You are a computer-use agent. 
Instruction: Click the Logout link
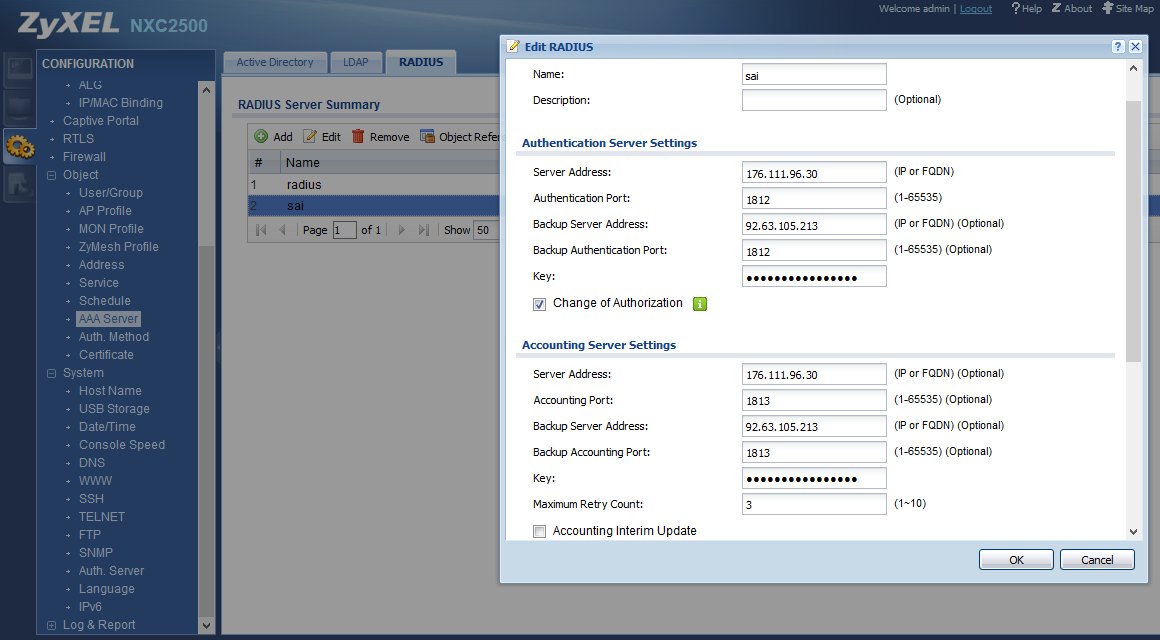tap(976, 9)
